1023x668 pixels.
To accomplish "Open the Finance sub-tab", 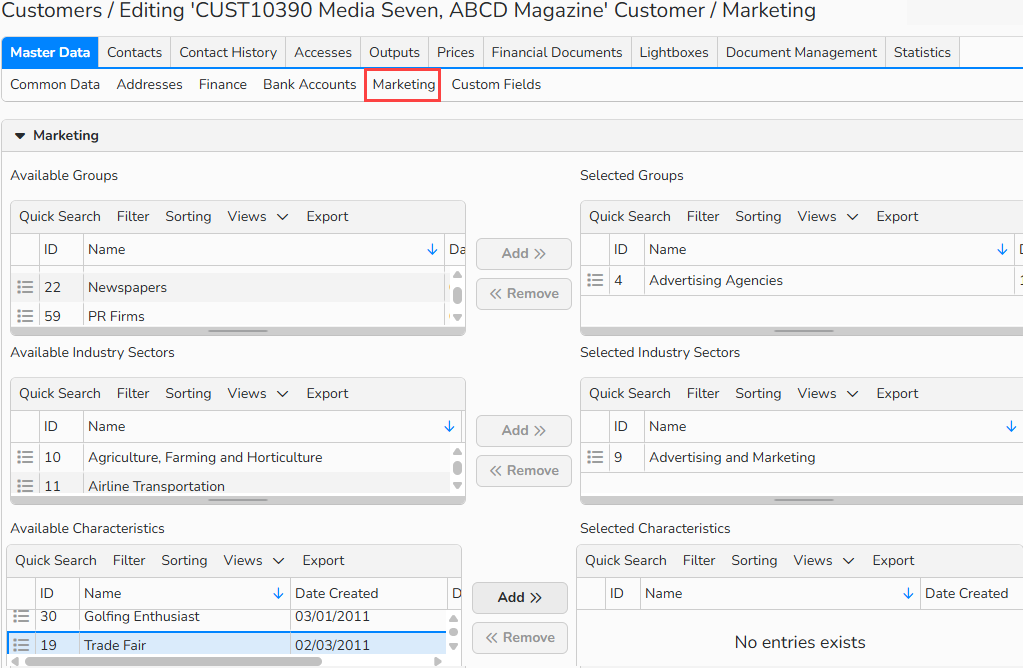I will click(222, 84).
